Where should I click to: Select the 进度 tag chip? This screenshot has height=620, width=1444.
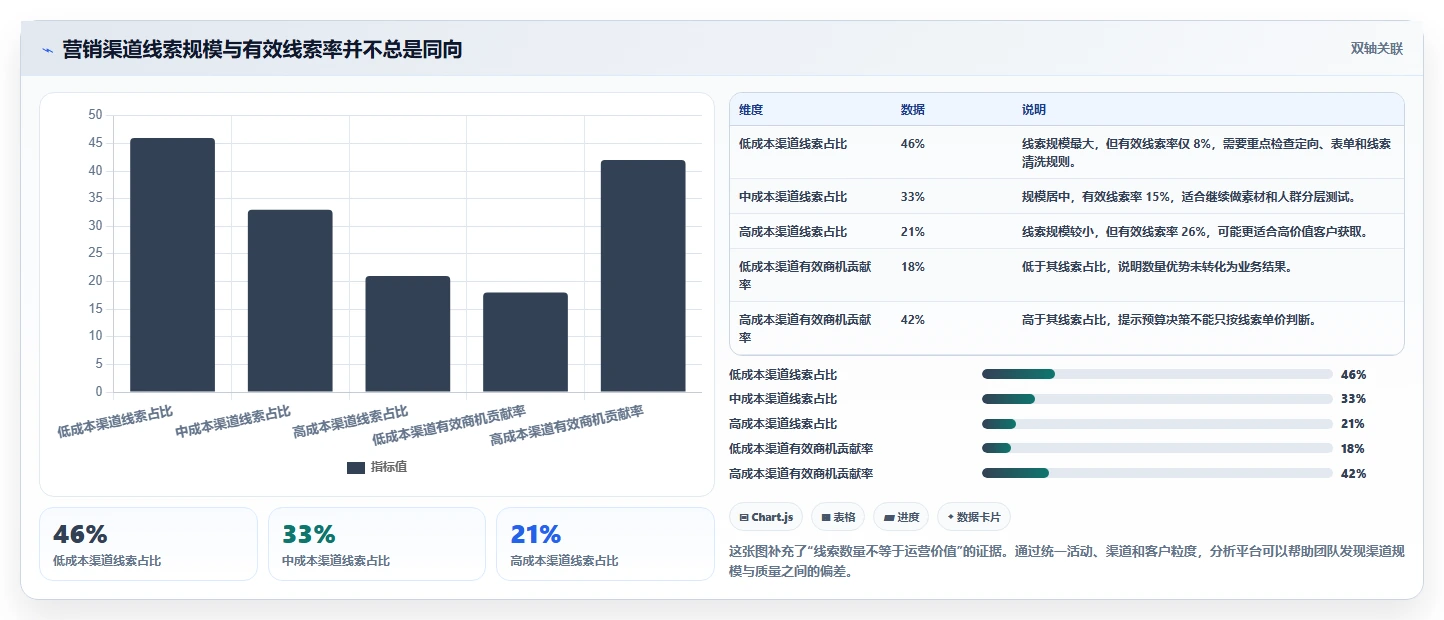901,517
